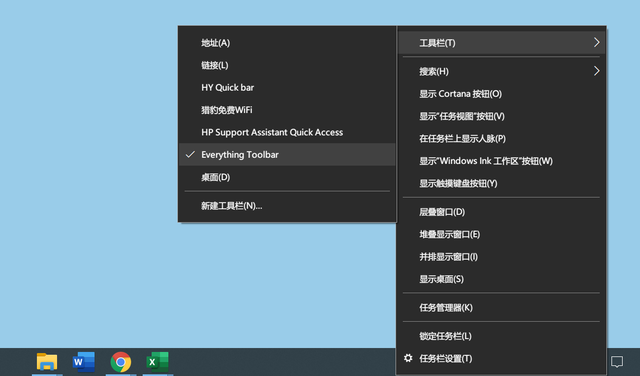Expand the 搜索(H) submenu arrow
This screenshot has height=376, width=640.
pyautogui.click(x=596, y=71)
